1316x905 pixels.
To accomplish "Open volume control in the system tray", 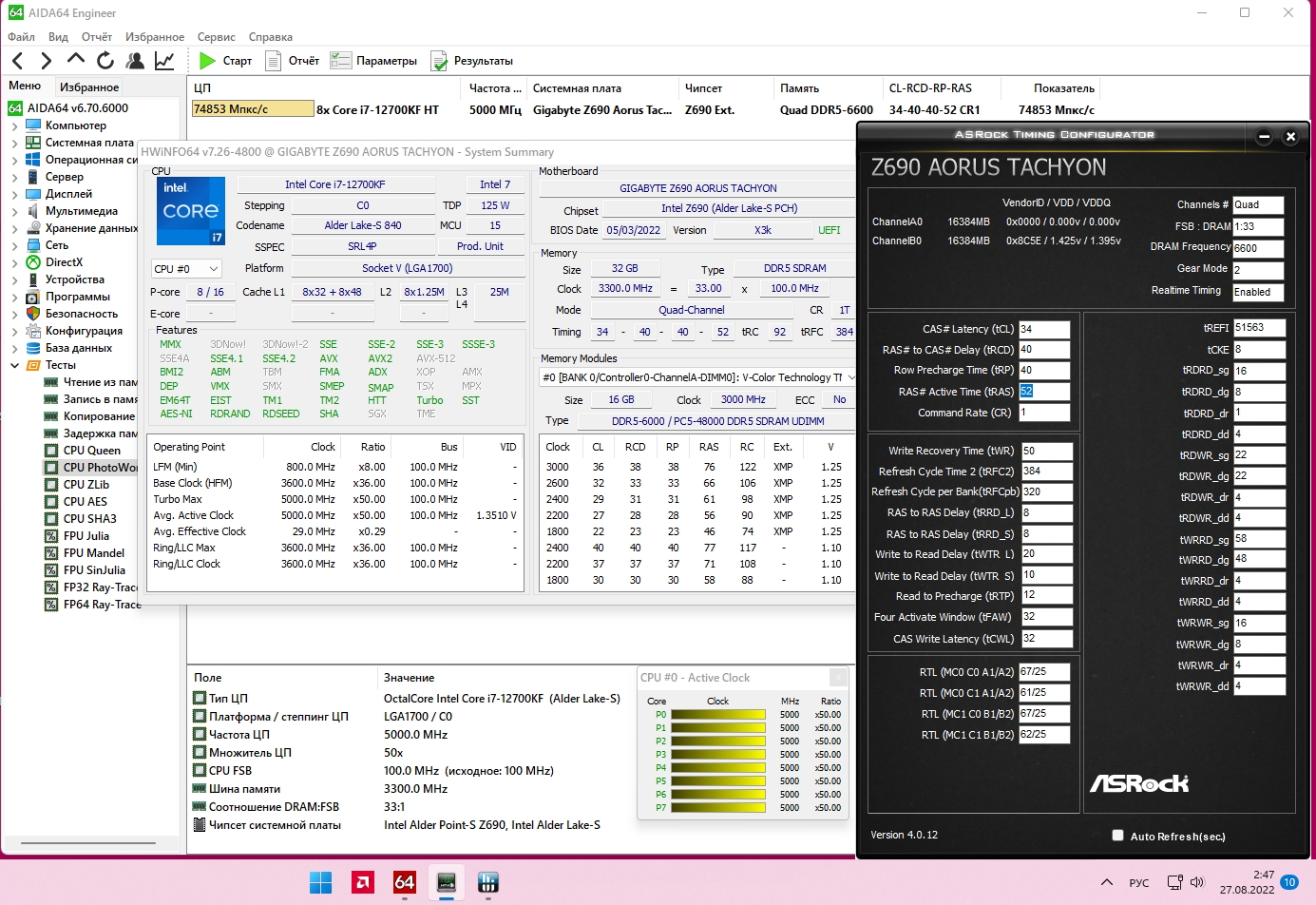I will click(x=1197, y=882).
